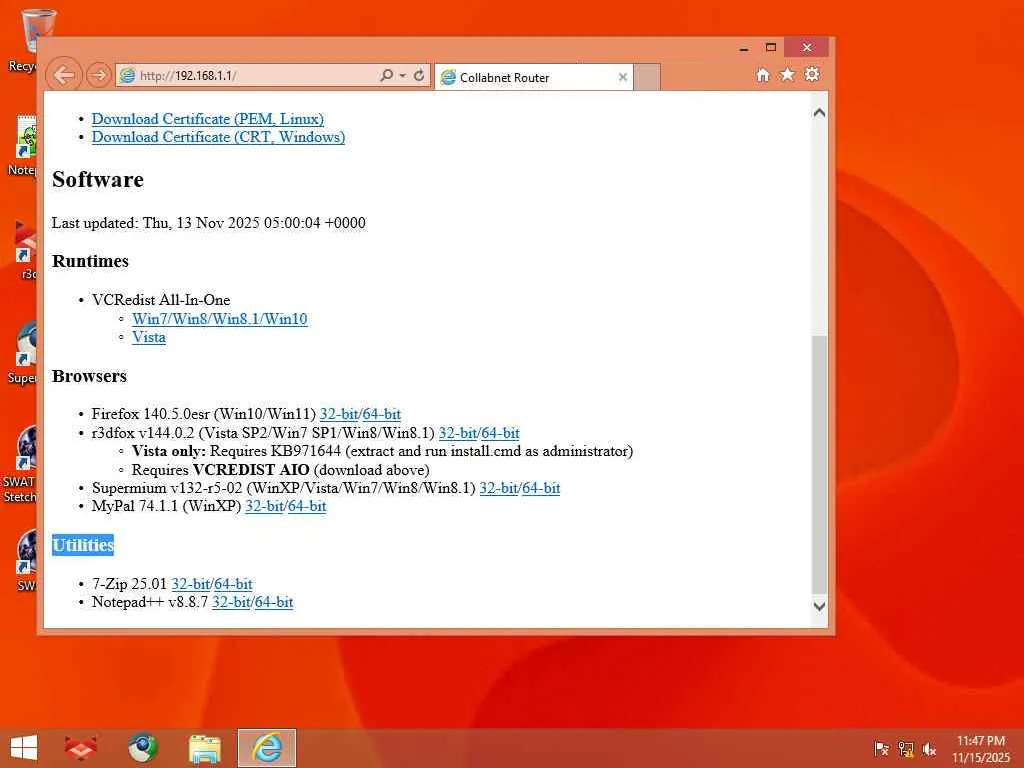Open the clock showing 11:47 PM
The height and width of the screenshot is (768, 1024).
(x=981, y=748)
